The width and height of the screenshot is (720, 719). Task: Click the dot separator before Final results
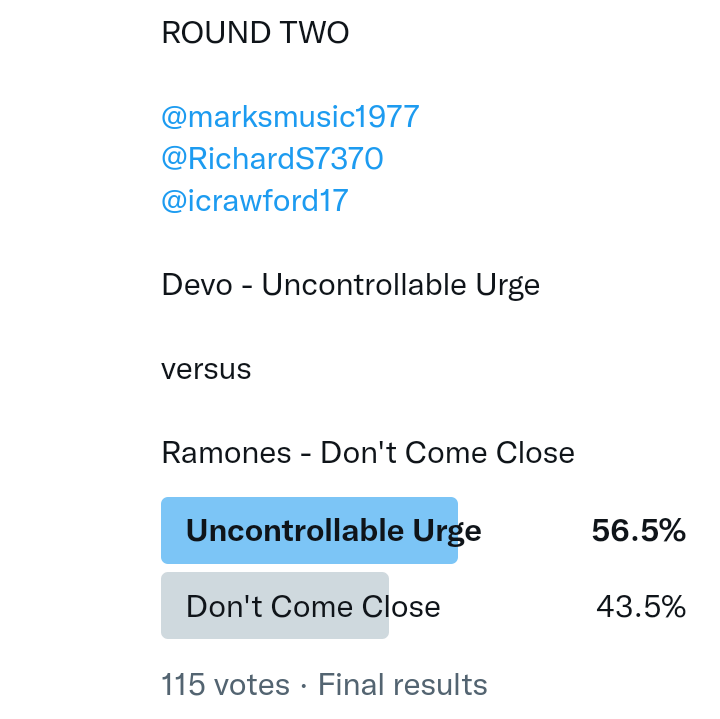coord(303,686)
